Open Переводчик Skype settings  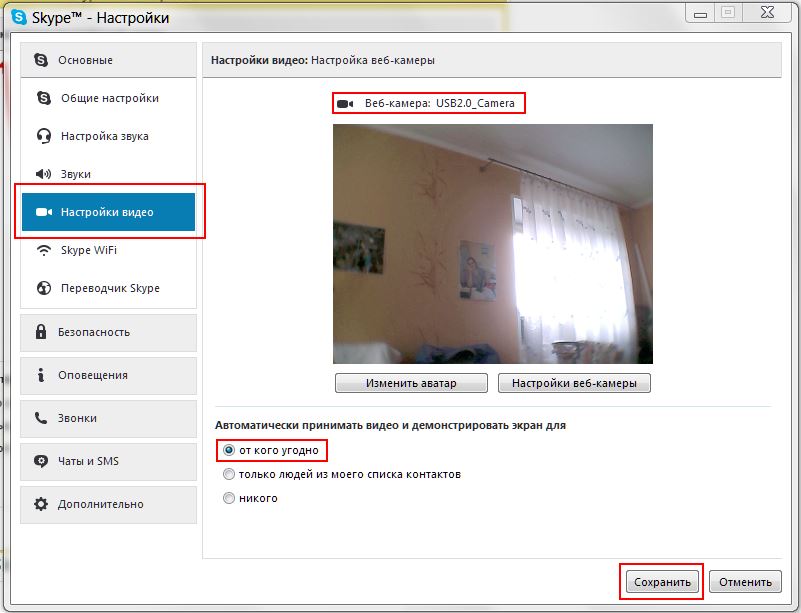coord(108,288)
